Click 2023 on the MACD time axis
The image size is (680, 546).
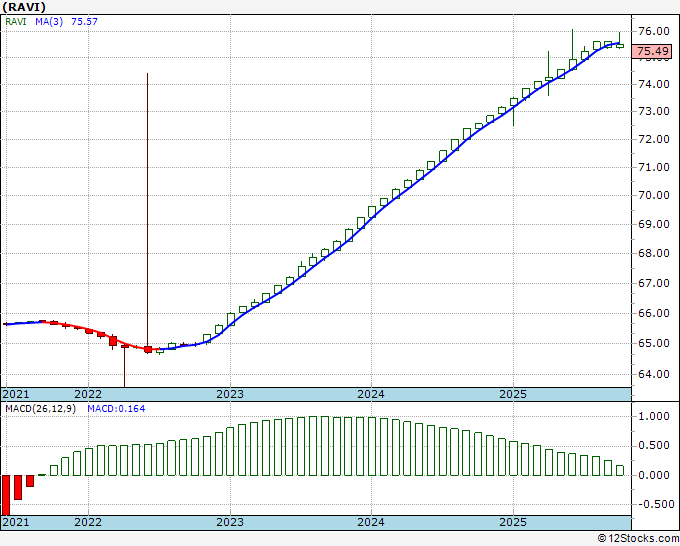click(230, 522)
